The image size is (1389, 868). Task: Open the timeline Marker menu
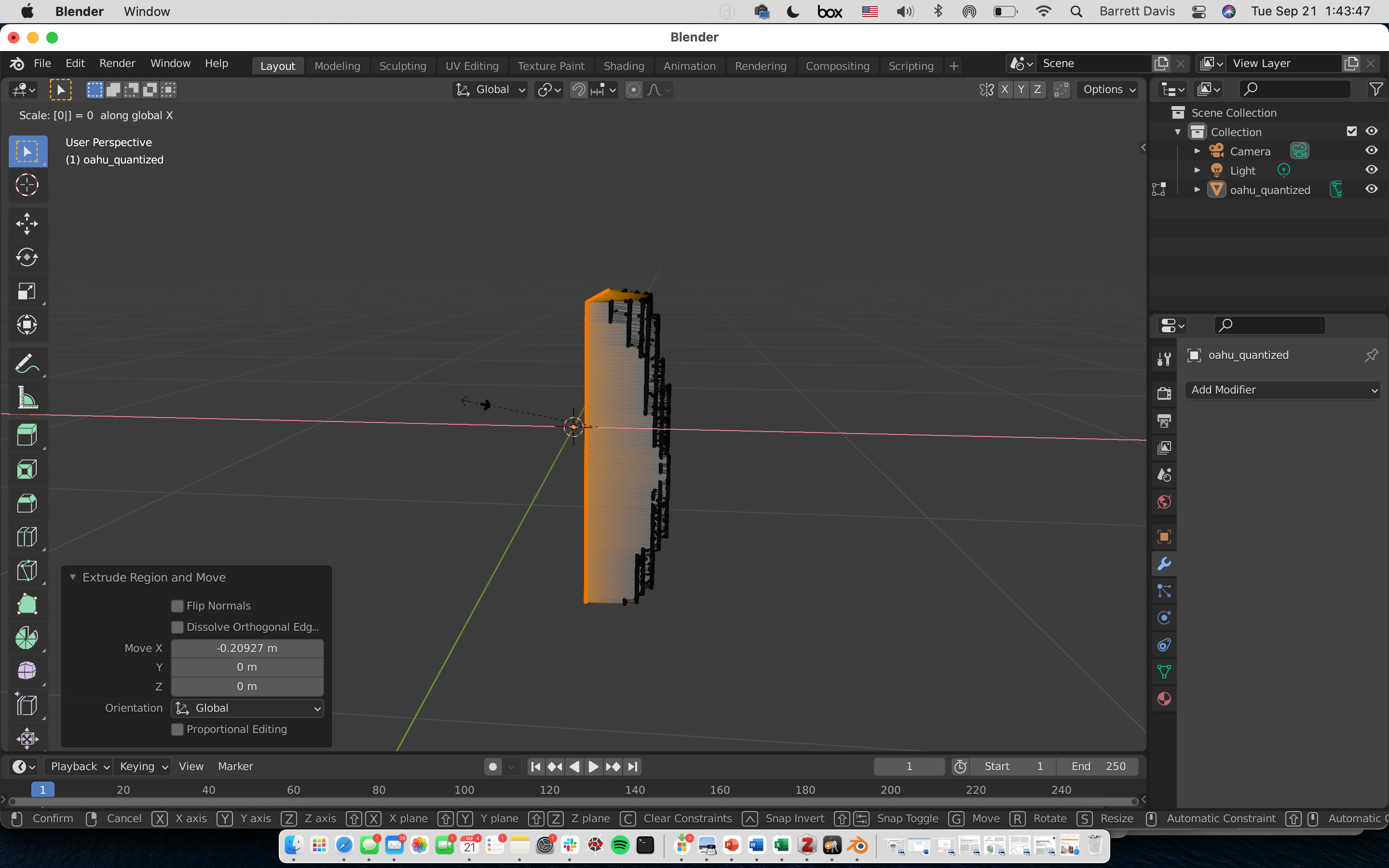(235, 766)
